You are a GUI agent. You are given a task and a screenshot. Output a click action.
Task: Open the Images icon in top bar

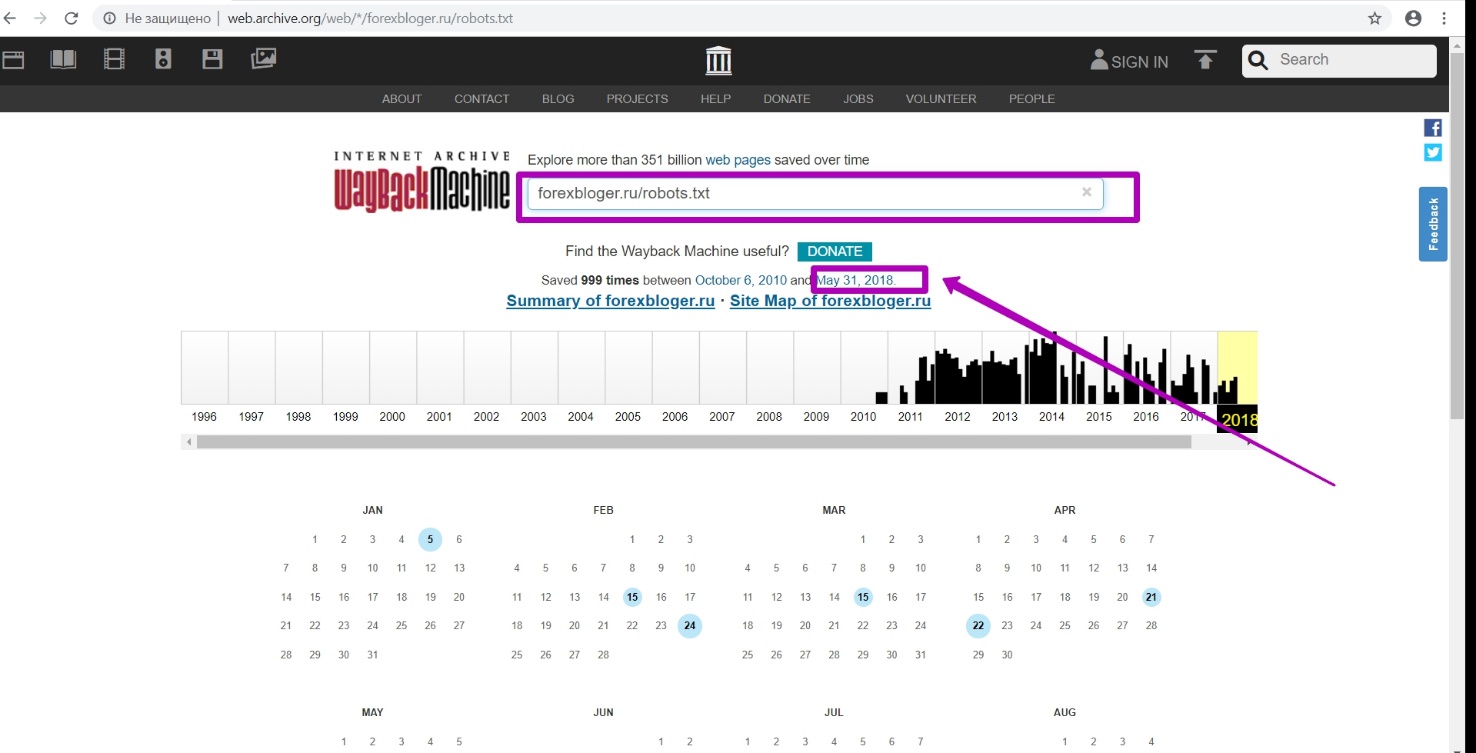click(263, 59)
